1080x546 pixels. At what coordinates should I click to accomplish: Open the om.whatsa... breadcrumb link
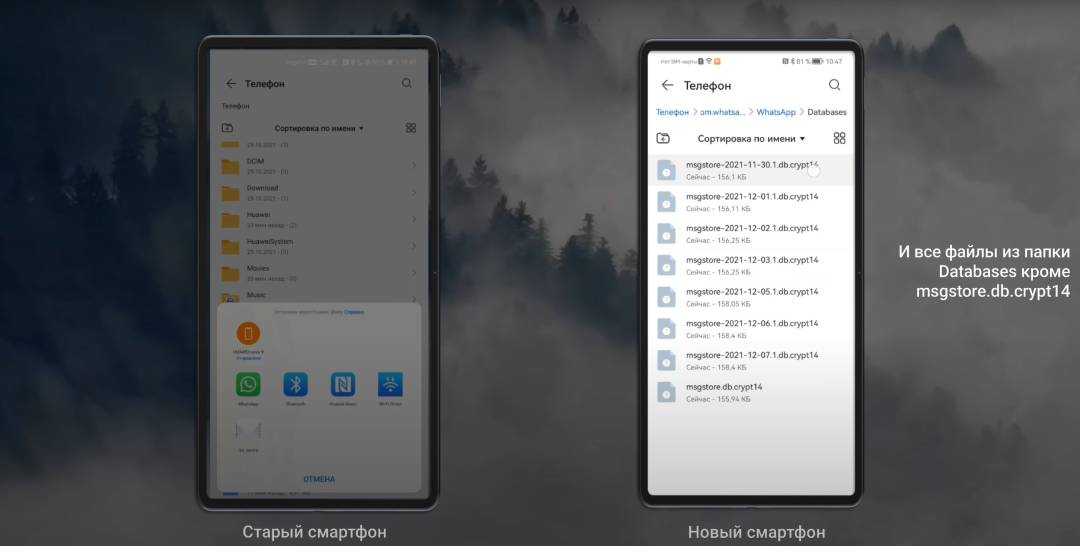(x=721, y=112)
